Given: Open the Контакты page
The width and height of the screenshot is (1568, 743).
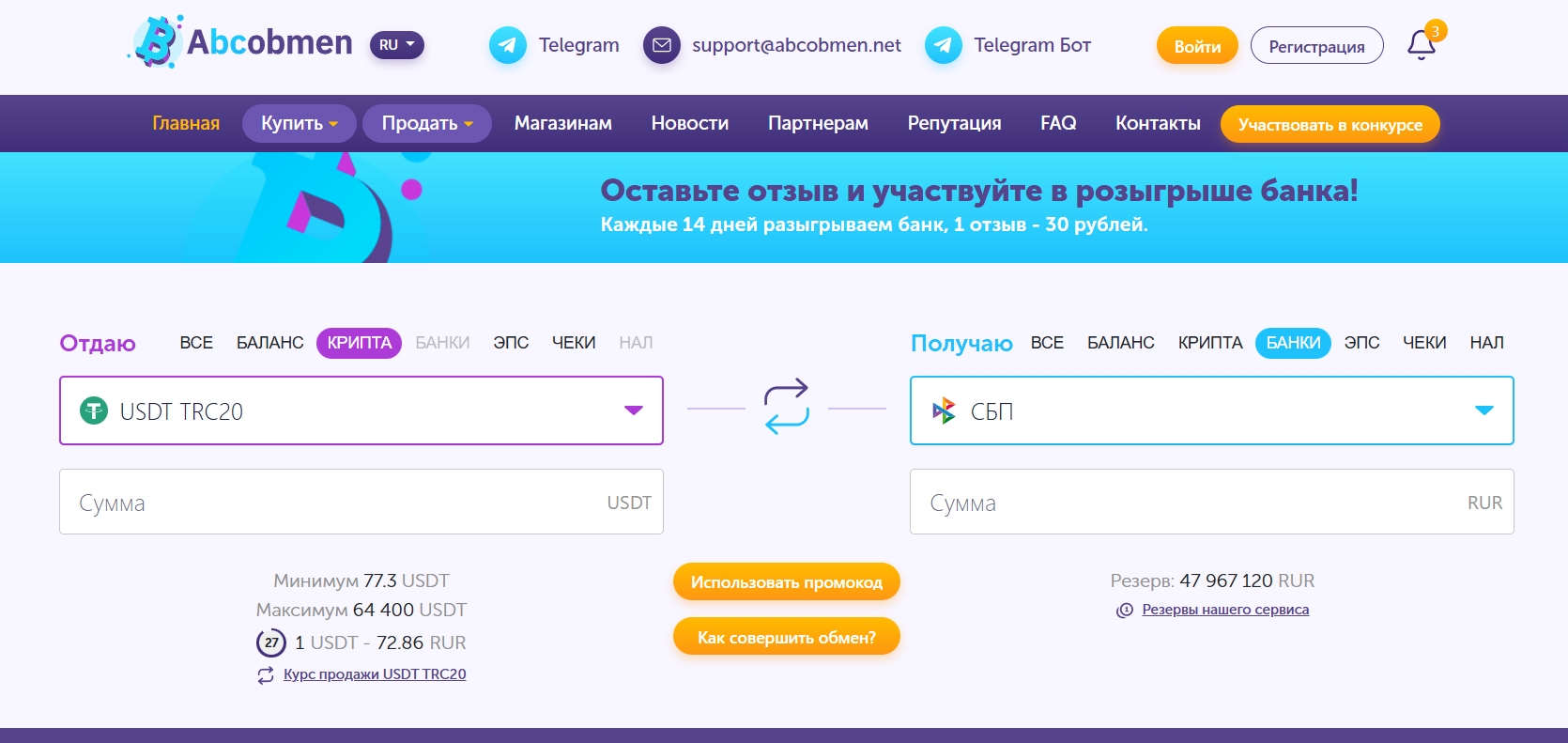Looking at the screenshot, I should click(x=1158, y=123).
